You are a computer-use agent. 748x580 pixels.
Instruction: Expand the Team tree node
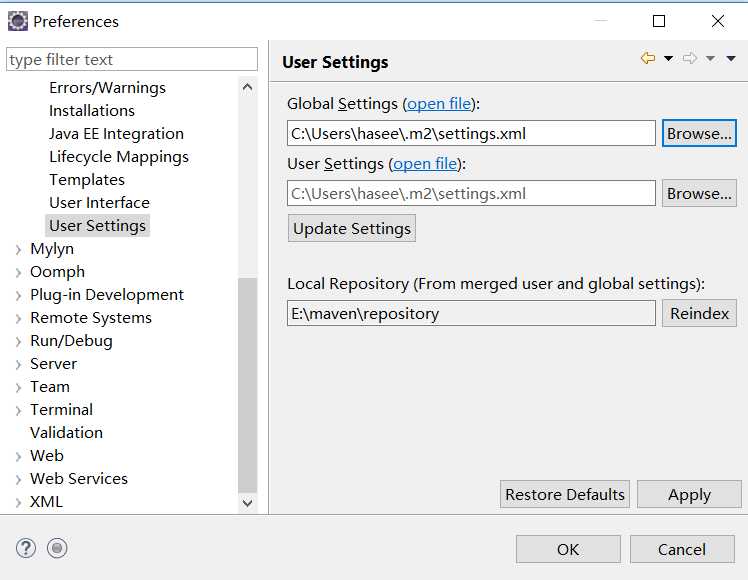point(18,387)
